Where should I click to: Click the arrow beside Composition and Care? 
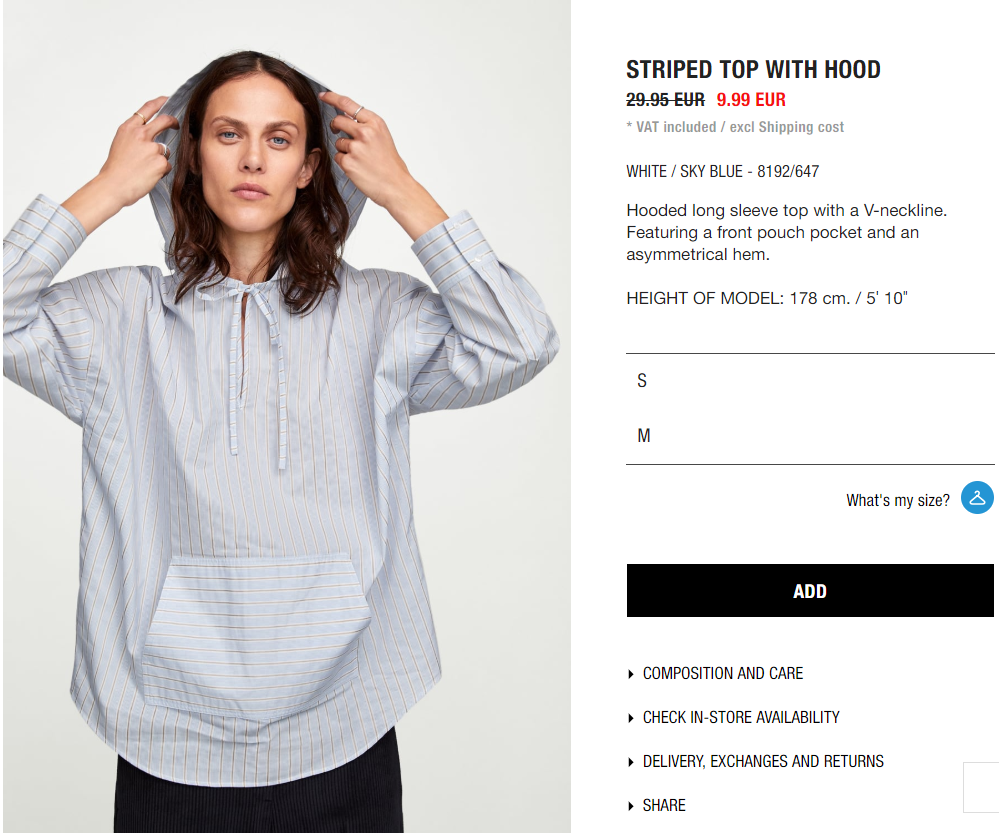click(x=631, y=674)
